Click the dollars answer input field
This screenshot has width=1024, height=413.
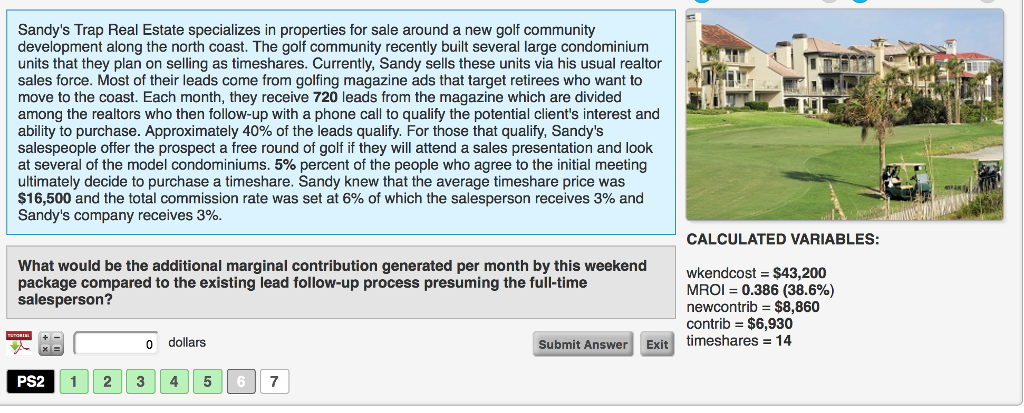(x=116, y=343)
